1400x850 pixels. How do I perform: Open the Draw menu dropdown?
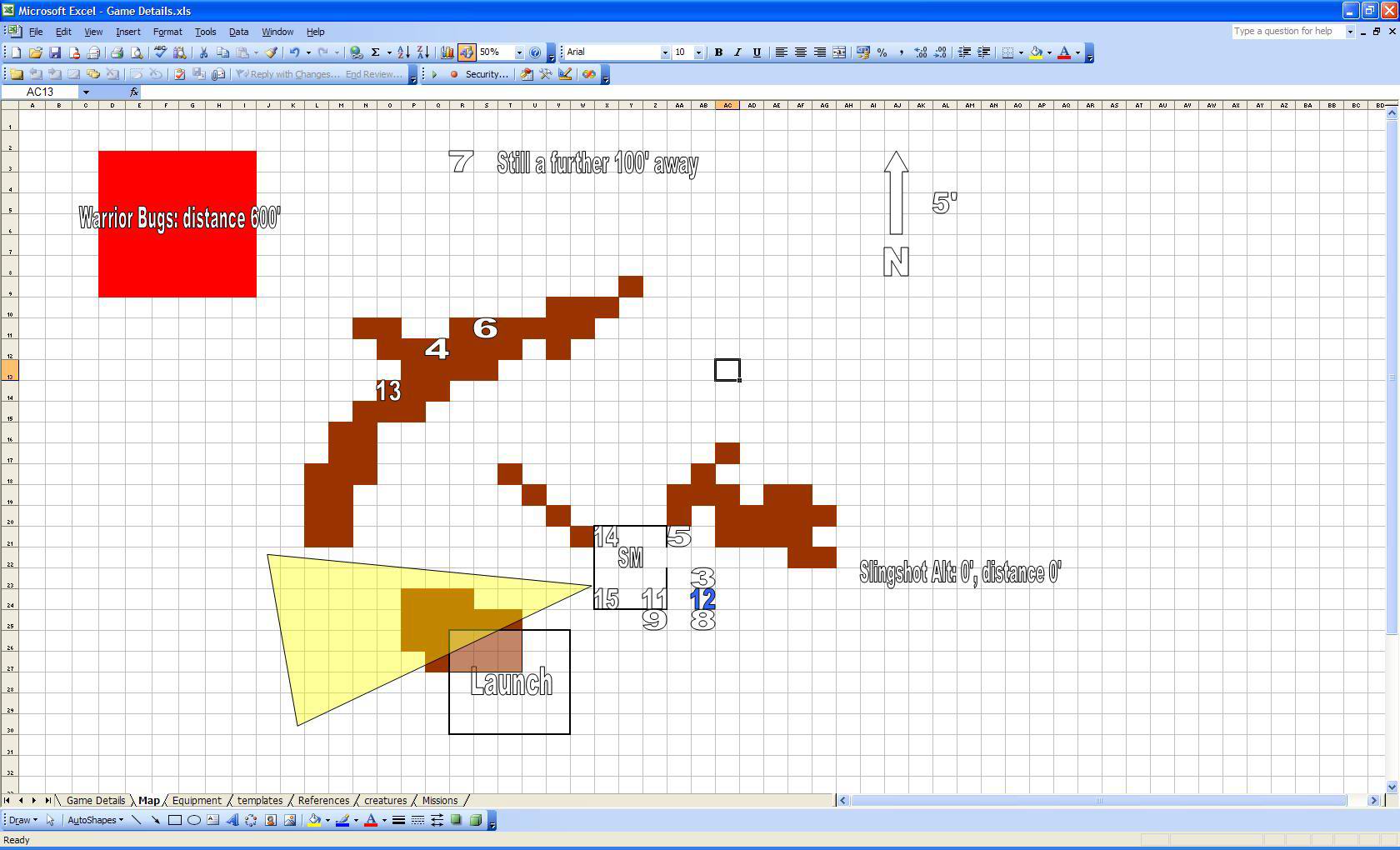(x=22, y=820)
